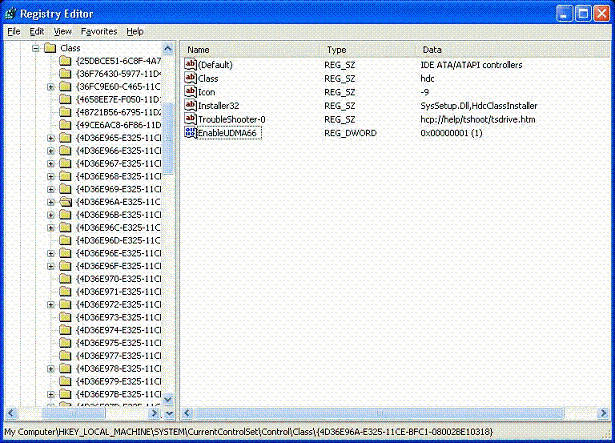This screenshot has height=443, width=615.
Task: Click the 0x00000001 (1) data value
Action: point(451,133)
